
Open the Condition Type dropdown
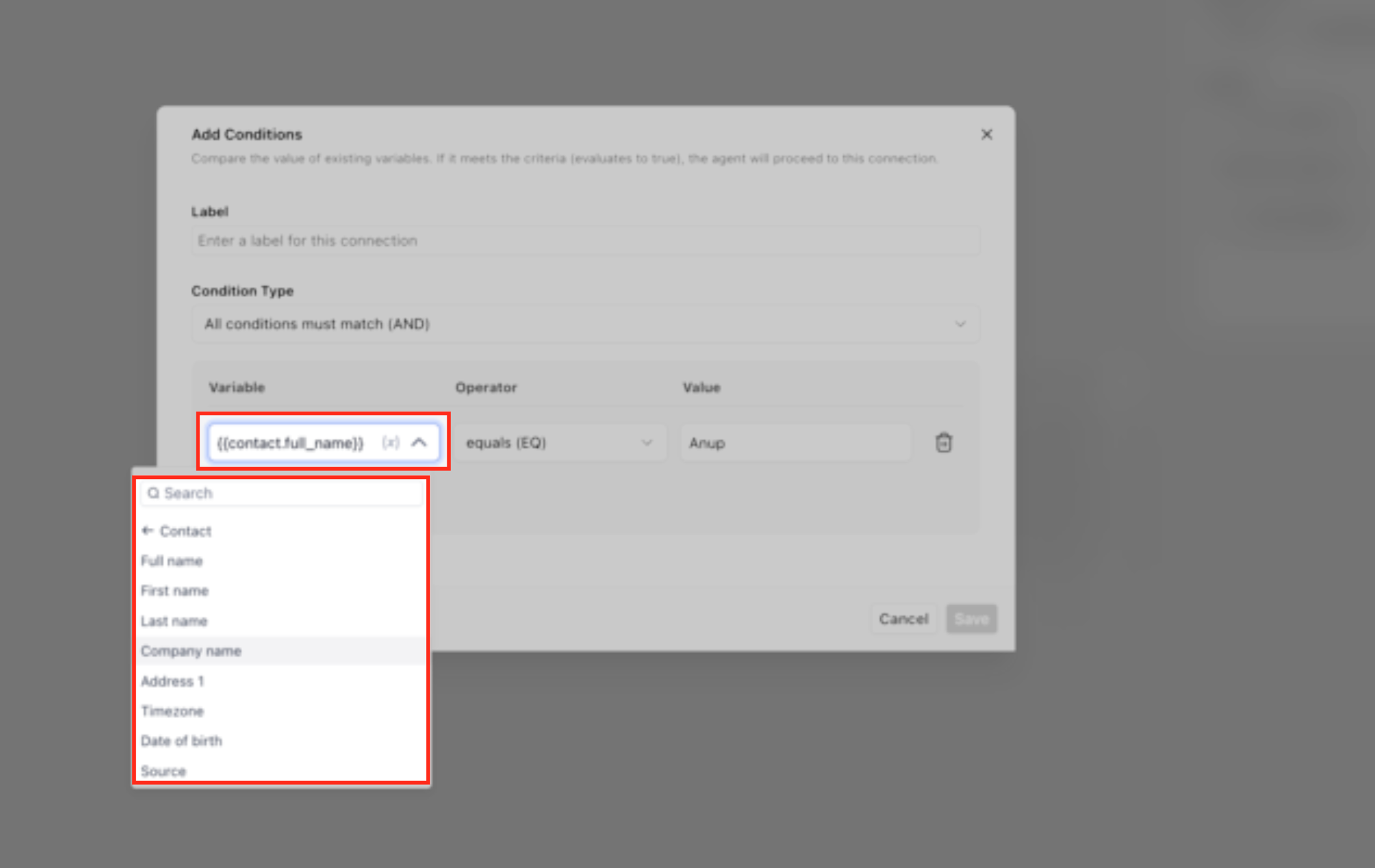tap(585, 324)
